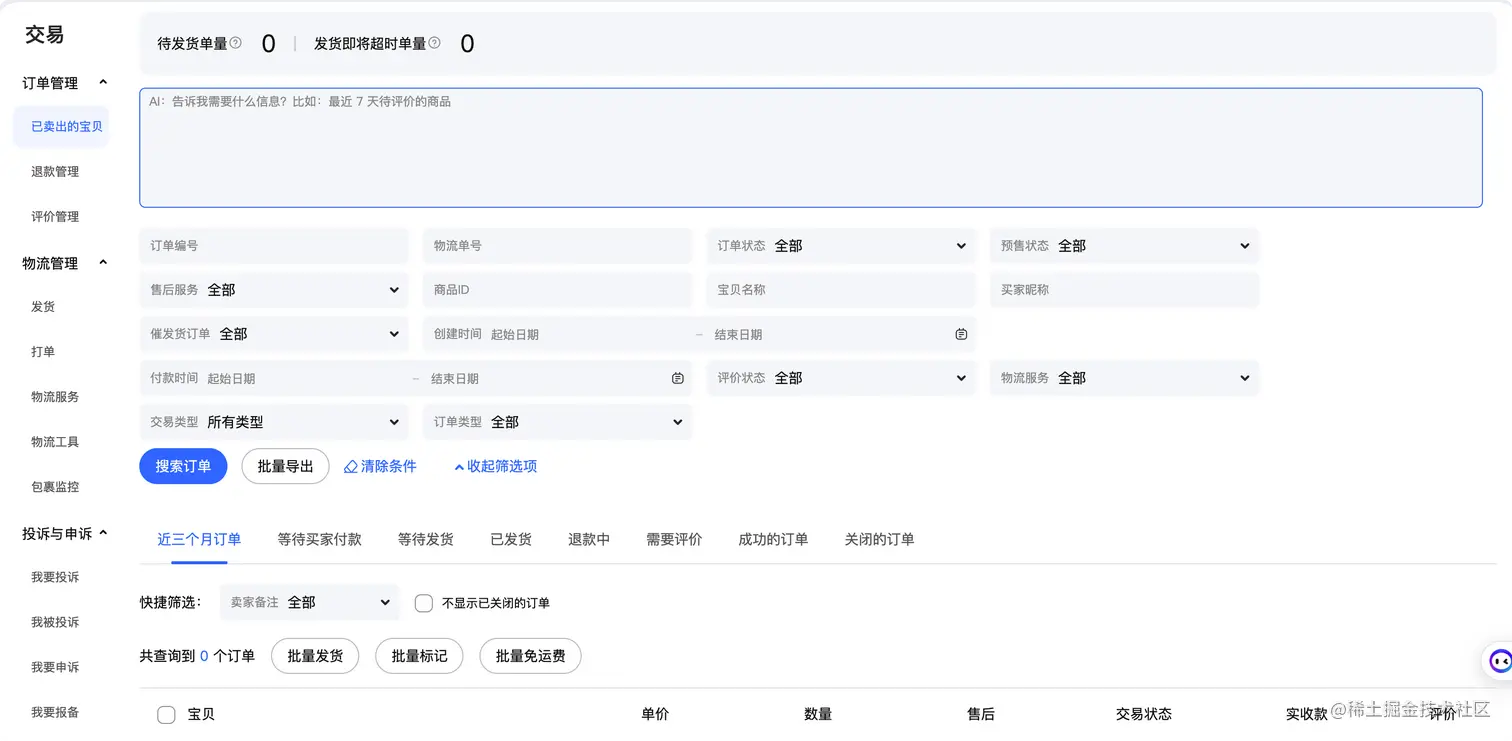Open the 订单状态 dropdown
This screenshot has width=1512, height=741.
click(x=841, y=246)
